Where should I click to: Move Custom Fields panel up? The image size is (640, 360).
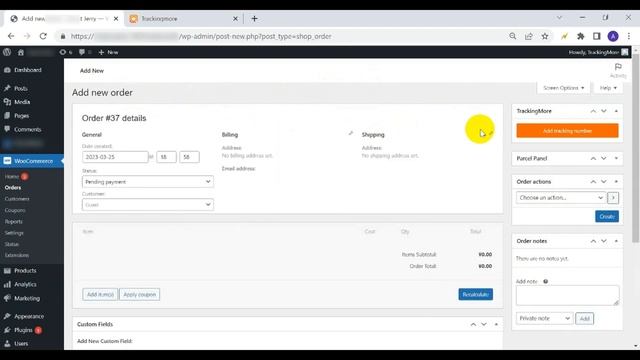point(473,324)
